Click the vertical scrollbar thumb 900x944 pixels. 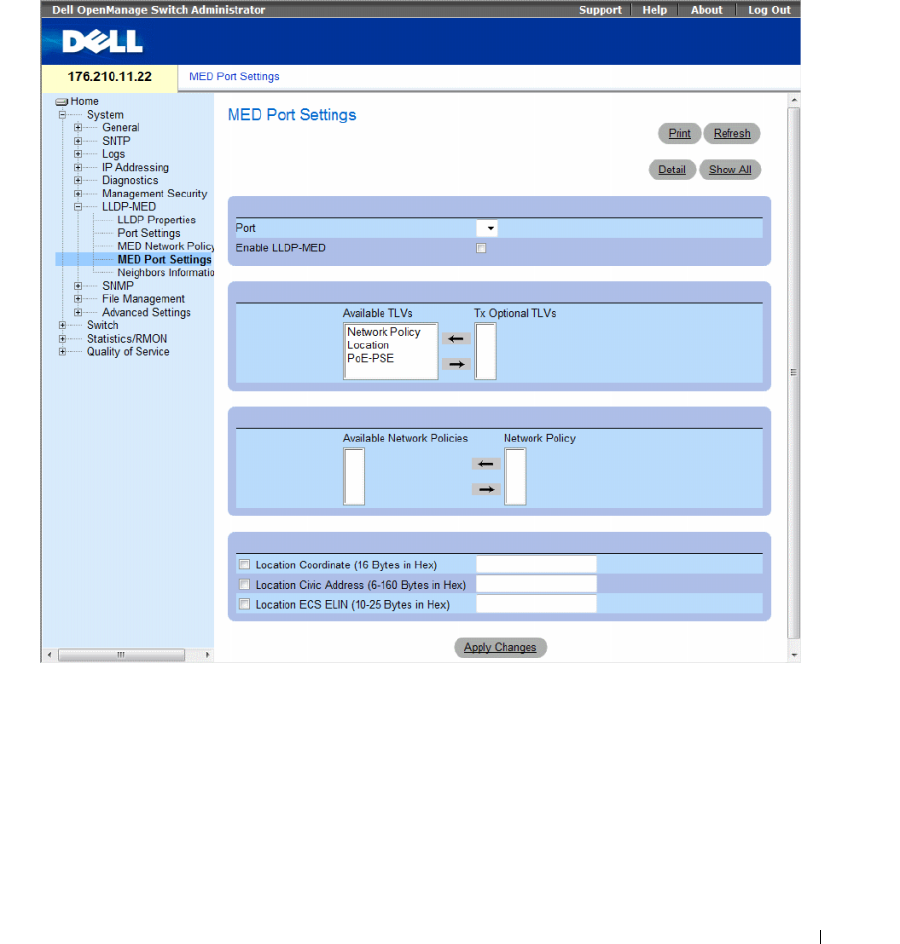pos(794,373)
